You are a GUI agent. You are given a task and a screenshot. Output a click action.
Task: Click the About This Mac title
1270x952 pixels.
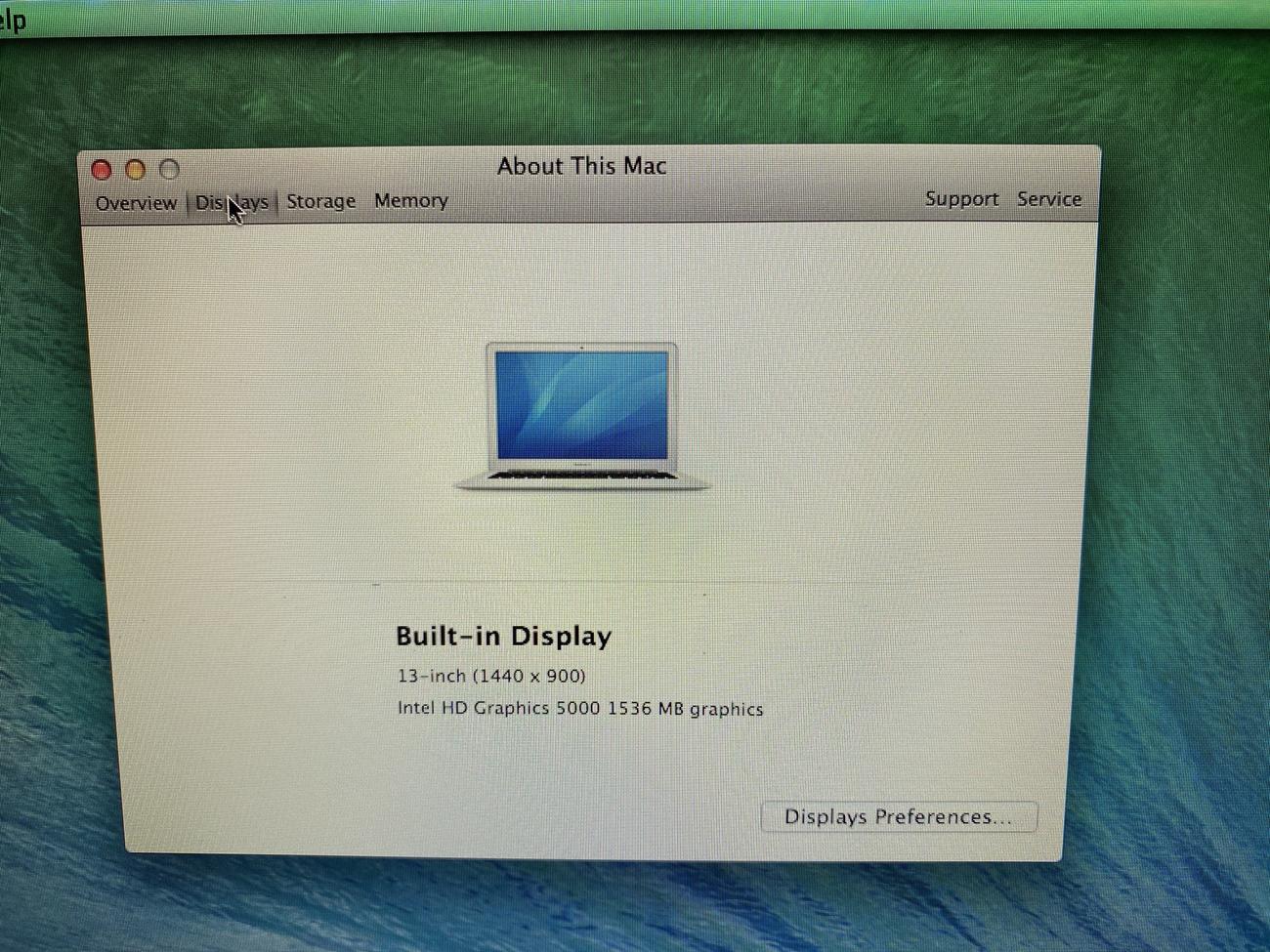[581, 166]
